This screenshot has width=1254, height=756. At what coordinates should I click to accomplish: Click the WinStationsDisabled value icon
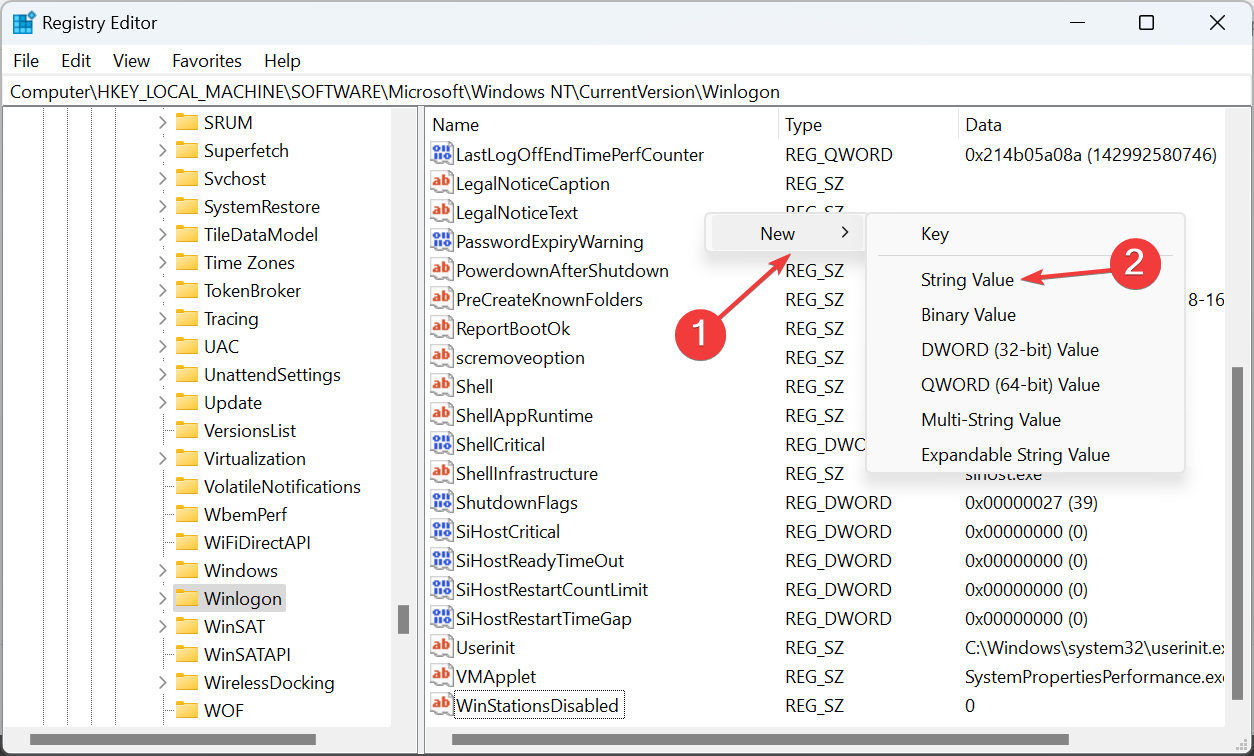point(441,705)
